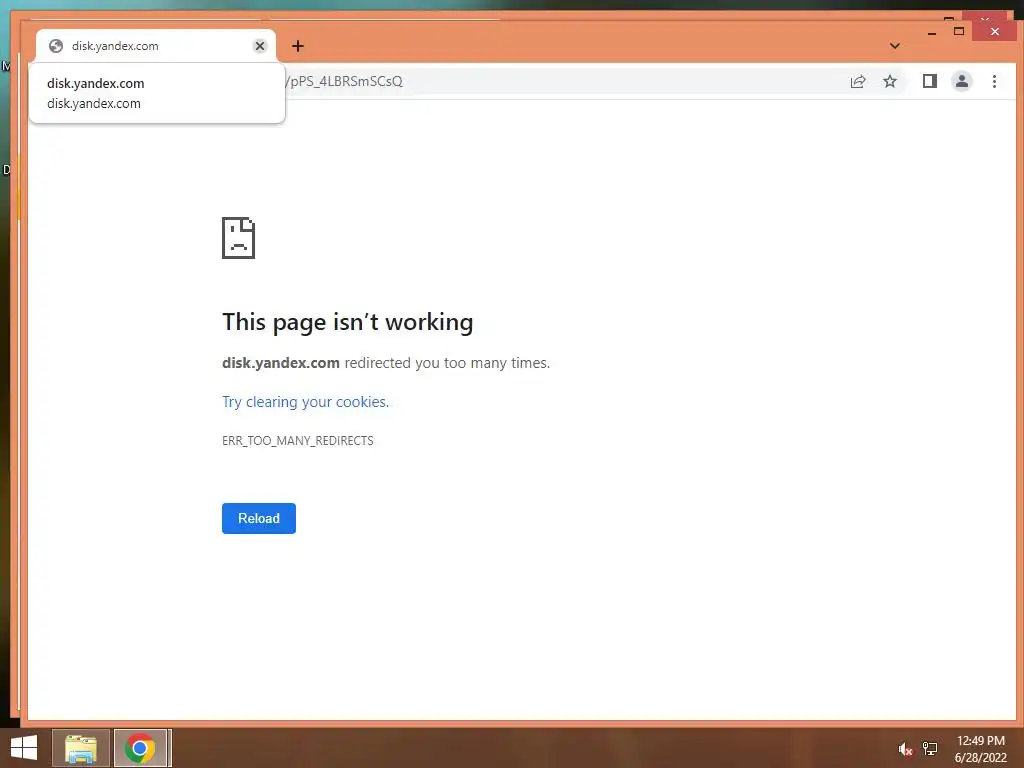Close the disk.yandex.com tab

tap(260, 46)
